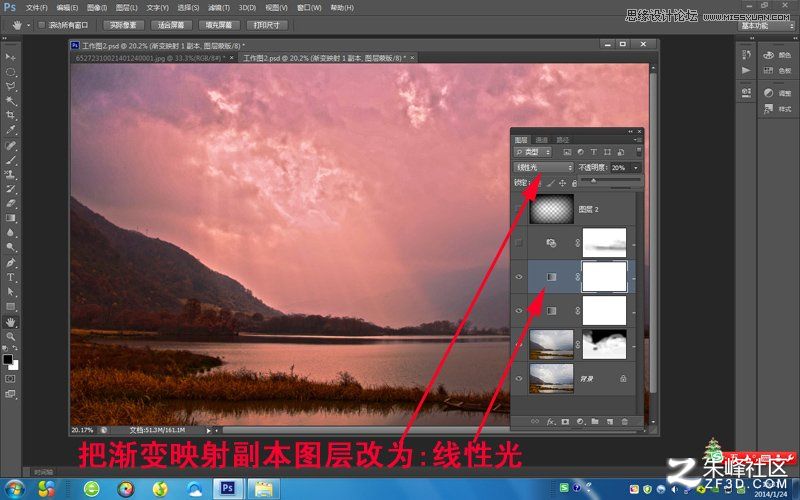This screenshot has height=500, width=800.
Task: Select the Healing Brush tool
Action: (x=10, y=145)
